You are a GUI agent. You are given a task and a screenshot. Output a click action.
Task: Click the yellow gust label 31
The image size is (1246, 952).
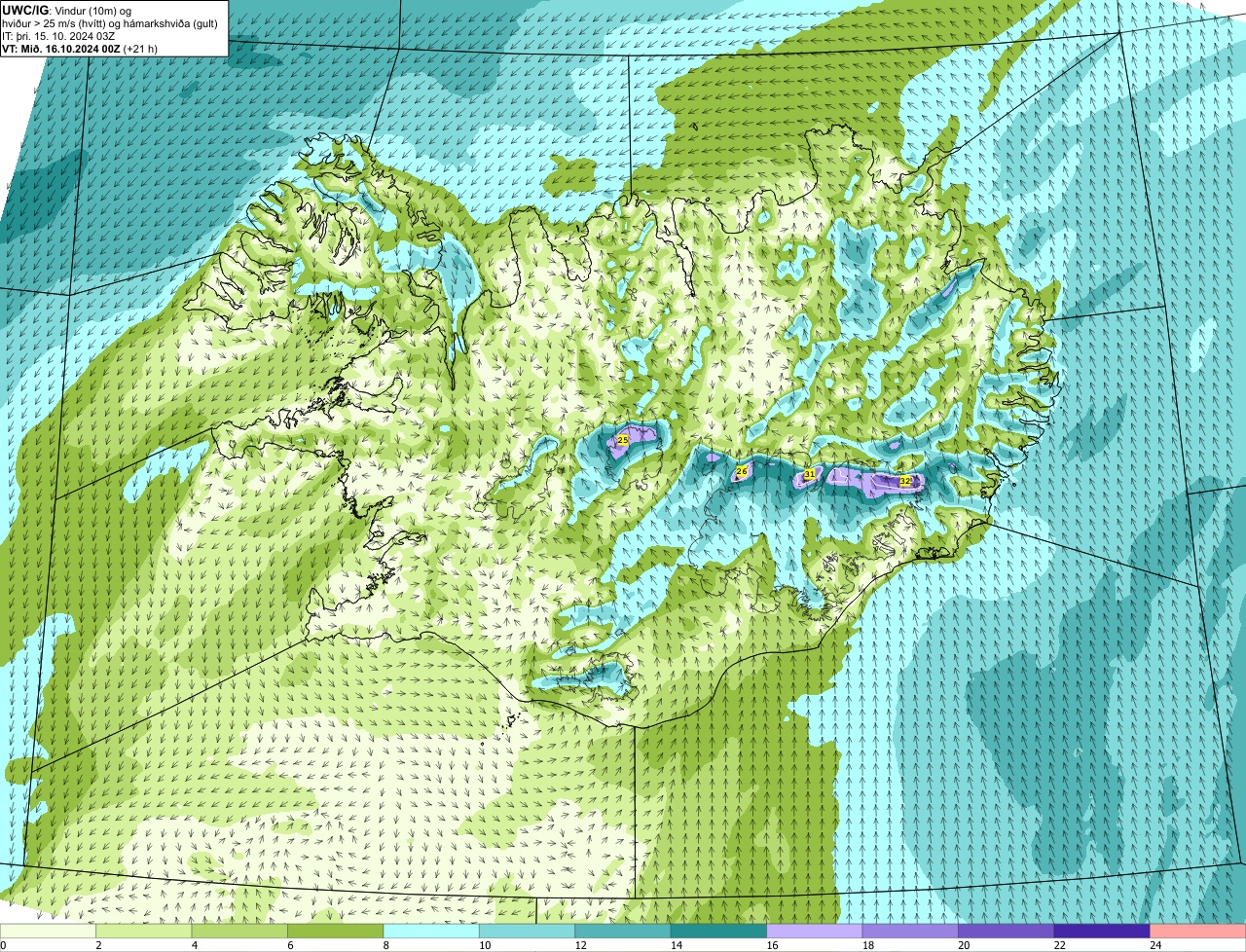pyautogui.click(x=809, y=474)
